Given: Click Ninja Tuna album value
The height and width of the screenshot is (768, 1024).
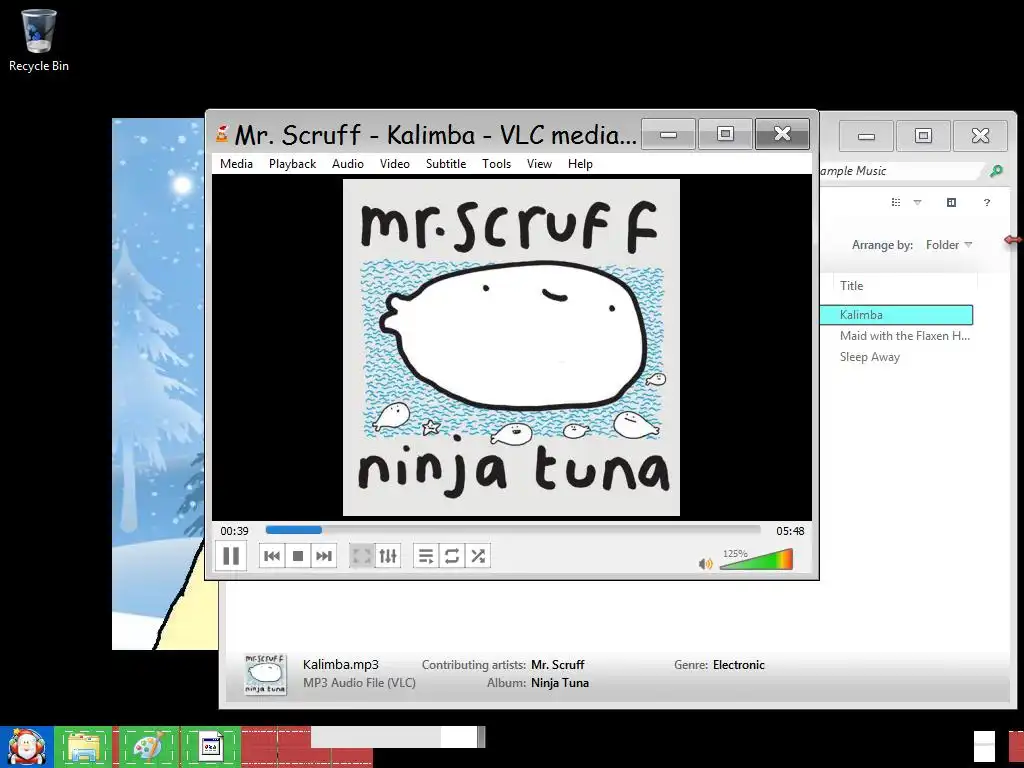Looking at the screenshot, I should pos(560,683).
